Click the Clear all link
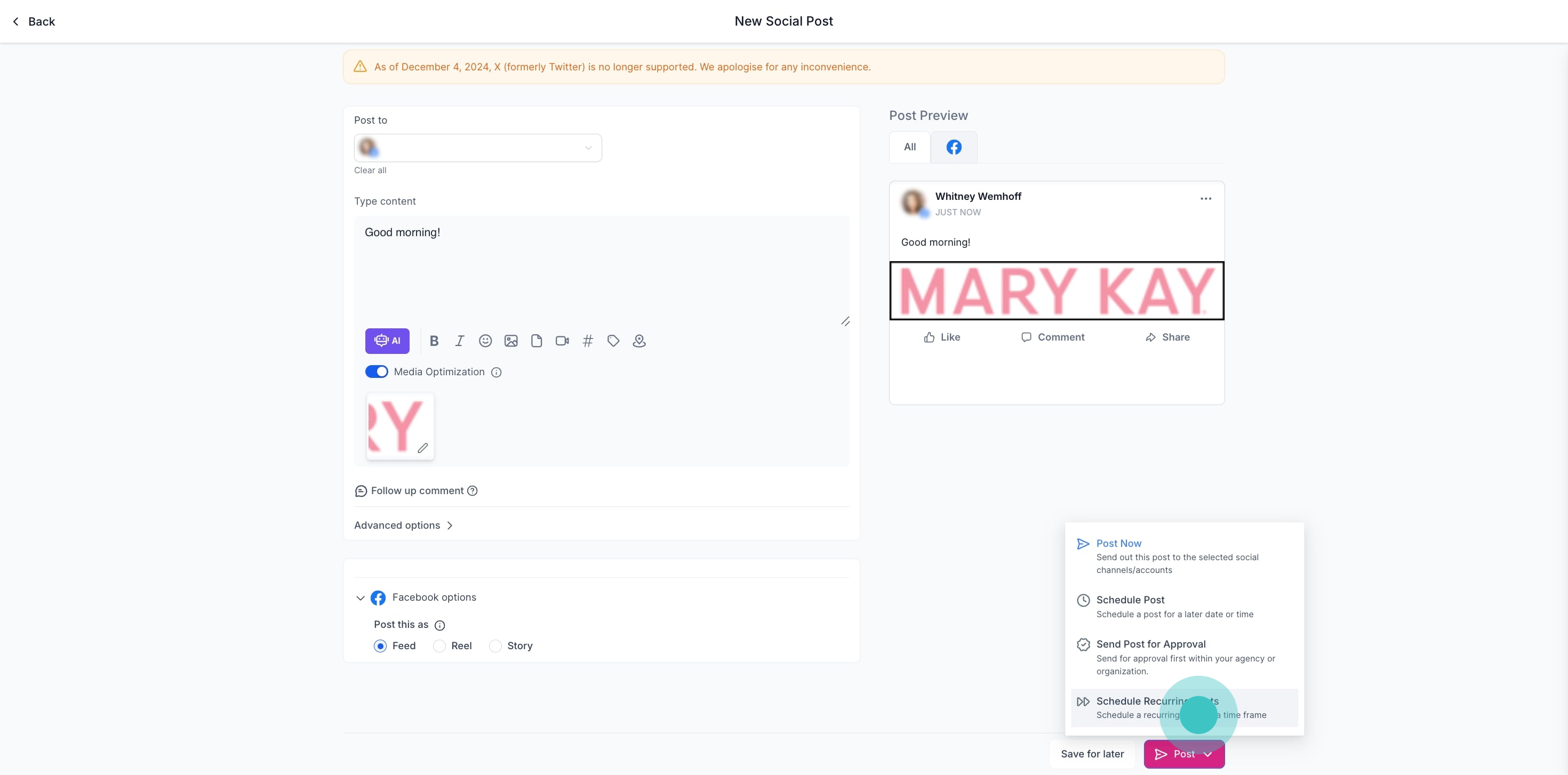This screenshot has width=1568, height=775. [370, 171]
